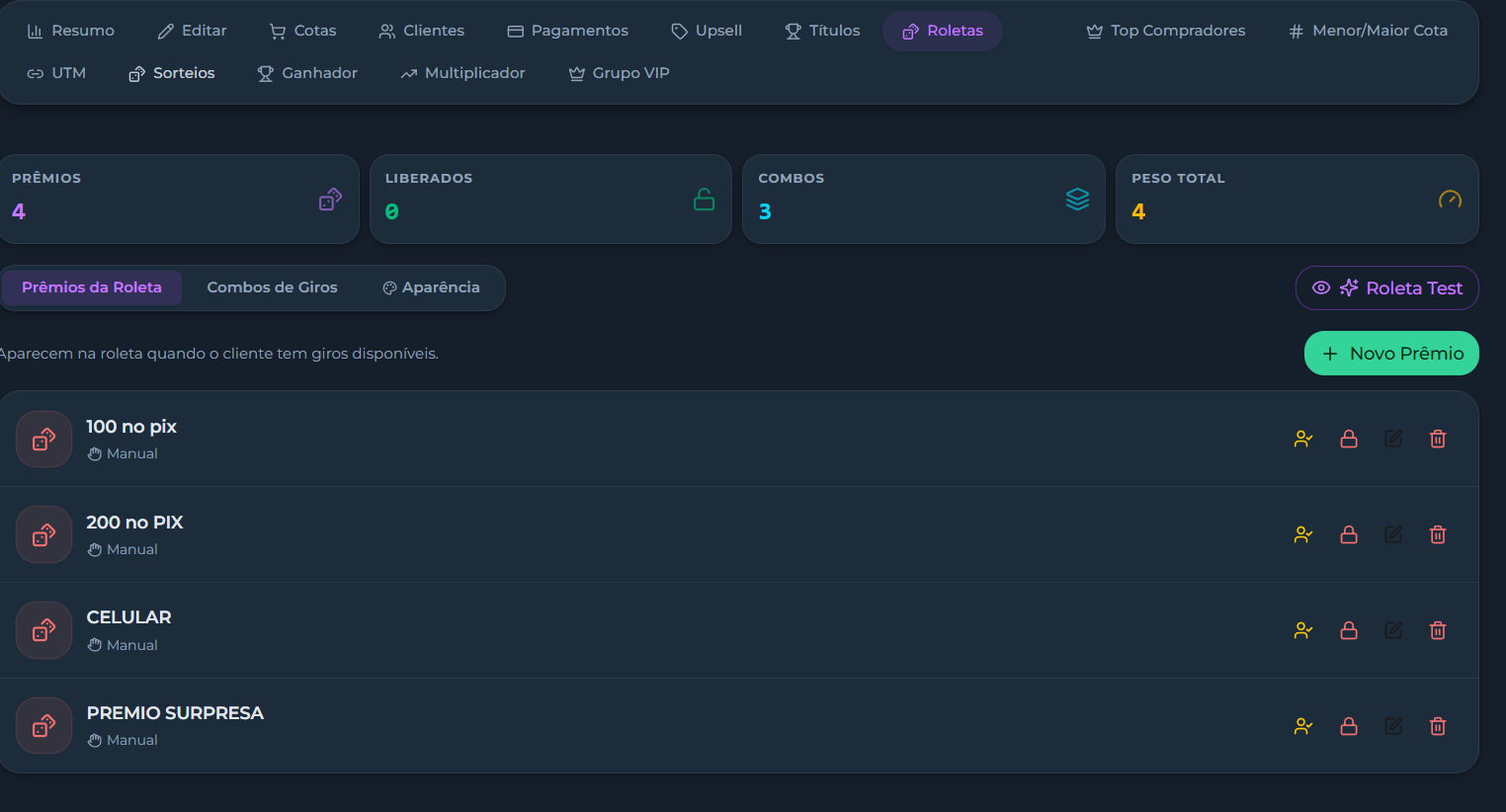Open the Aparência sub-tab
Viewport: 1506px width, 812px height.
click(x=431, y=287)
